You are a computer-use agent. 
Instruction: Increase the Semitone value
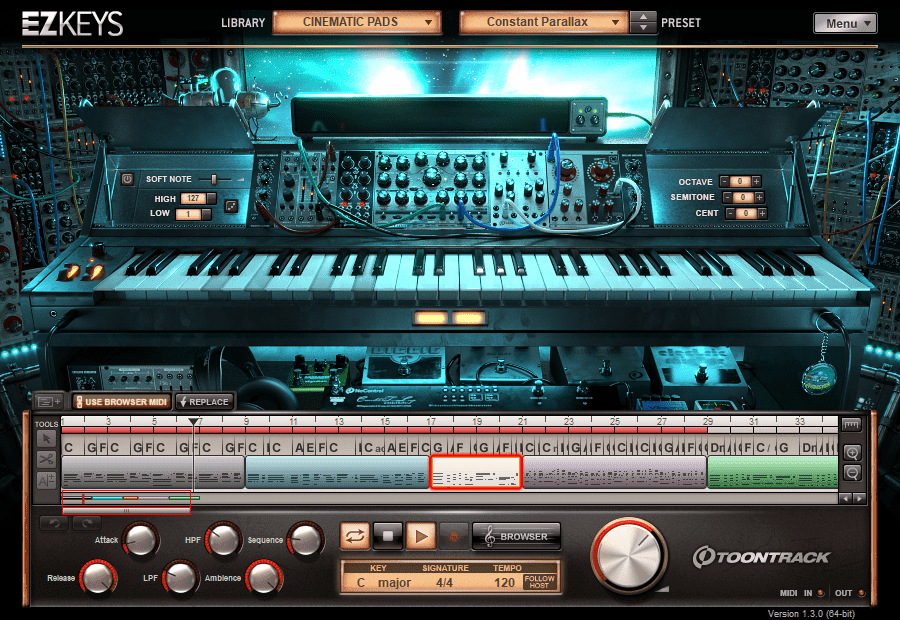point(759,197)
